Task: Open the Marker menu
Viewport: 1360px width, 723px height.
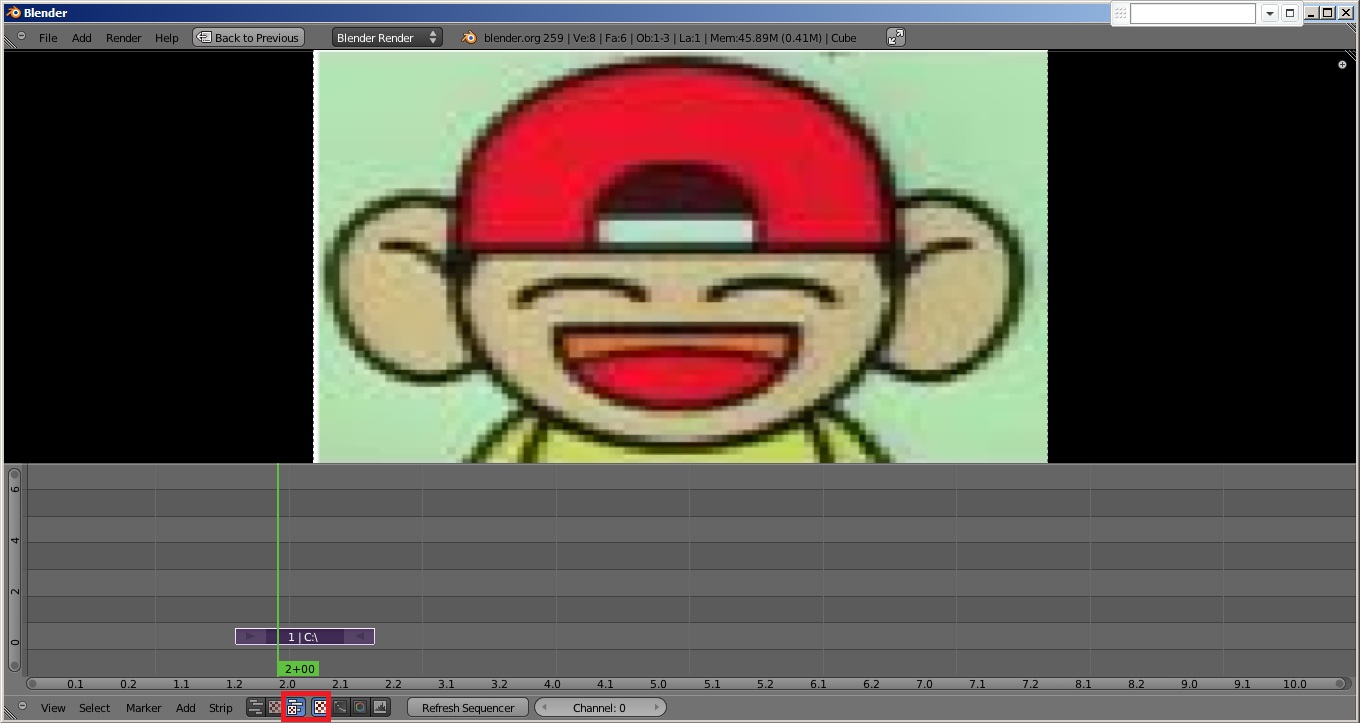Action: [144, 708]
